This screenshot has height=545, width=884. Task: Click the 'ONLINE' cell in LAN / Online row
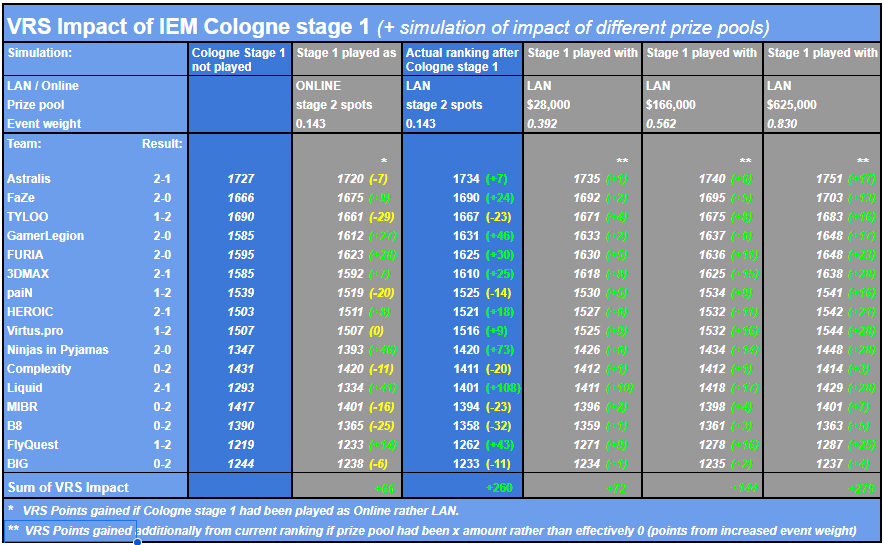point(319,86)
